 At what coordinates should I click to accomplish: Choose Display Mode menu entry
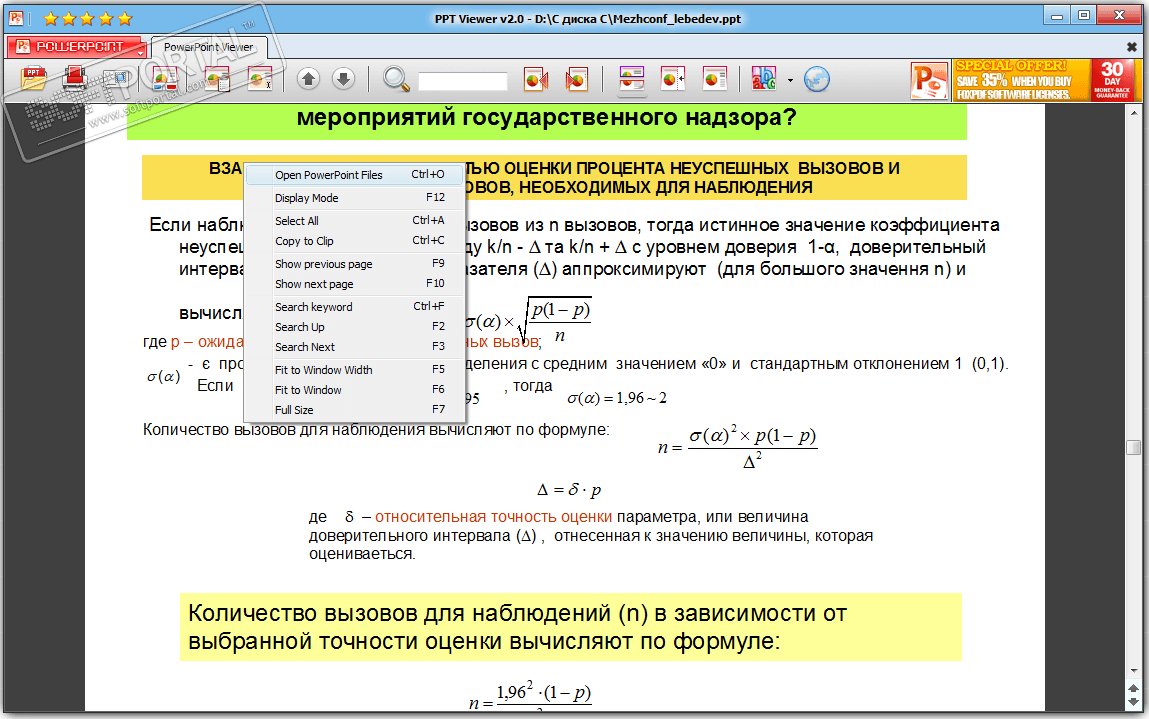pyautogui.click(x=355, y=198)
